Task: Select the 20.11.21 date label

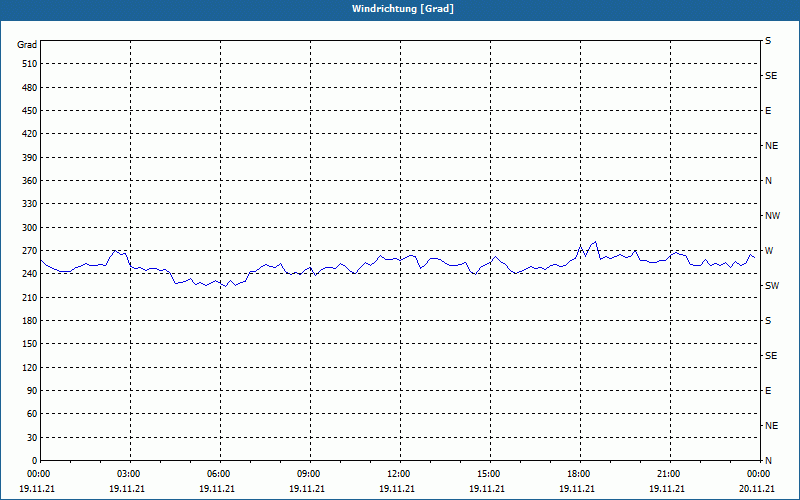Action: point(757,489)
